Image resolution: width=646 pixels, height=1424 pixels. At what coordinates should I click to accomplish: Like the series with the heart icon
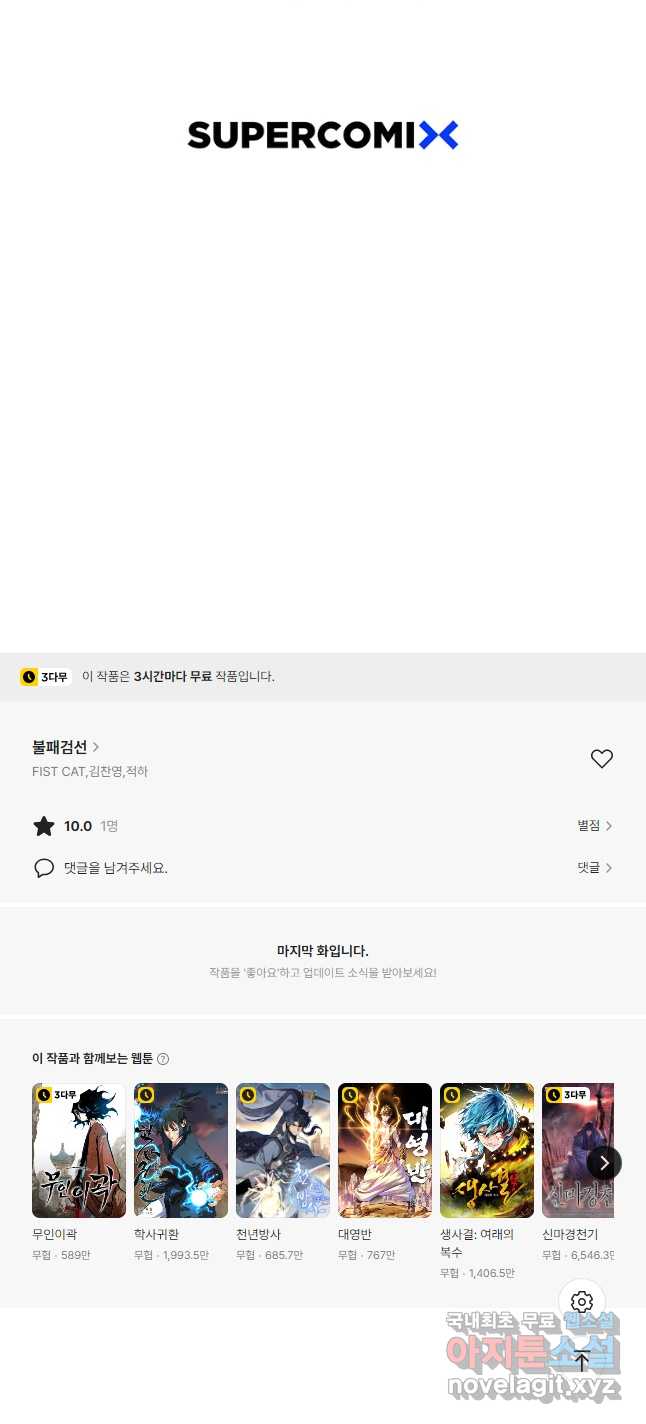pos(601,759)
